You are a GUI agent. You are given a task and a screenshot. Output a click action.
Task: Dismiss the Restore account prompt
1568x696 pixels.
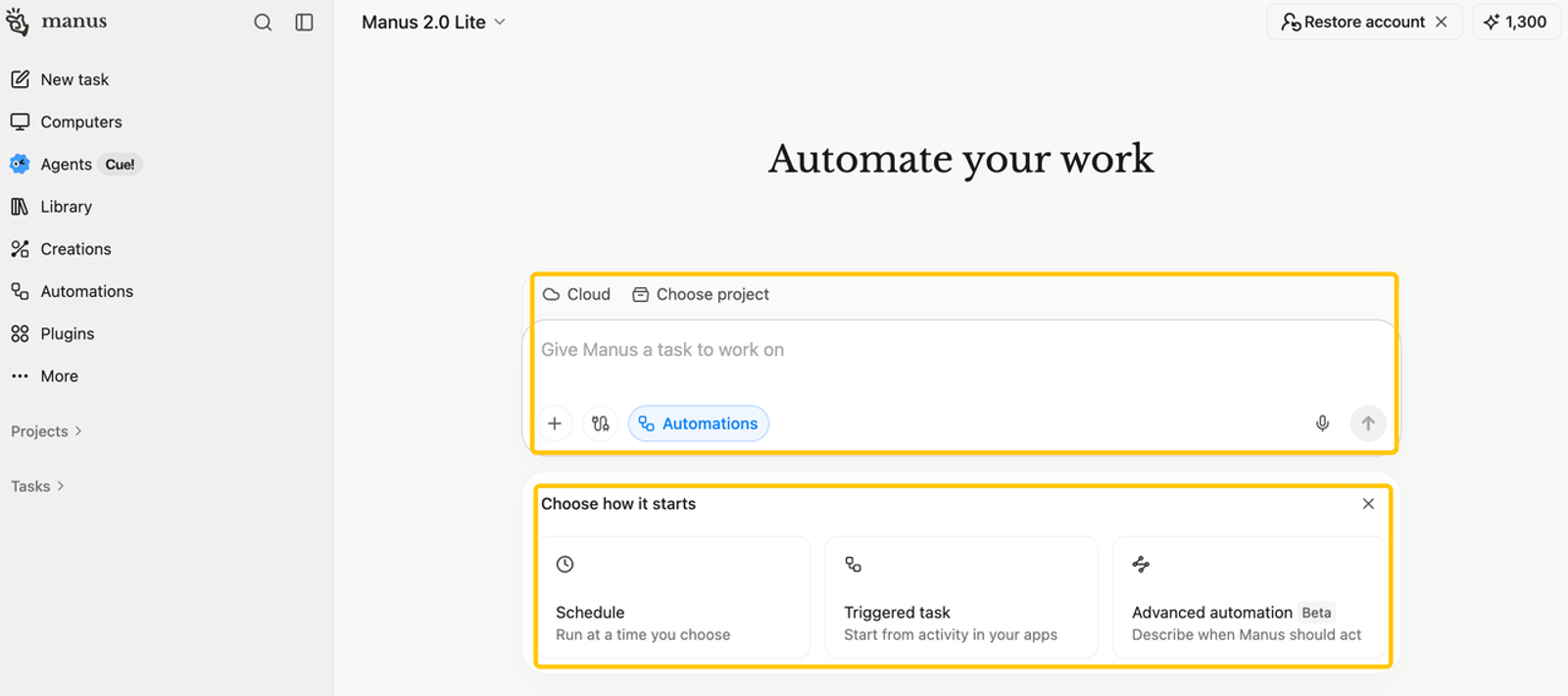[x=1441, y=22]
